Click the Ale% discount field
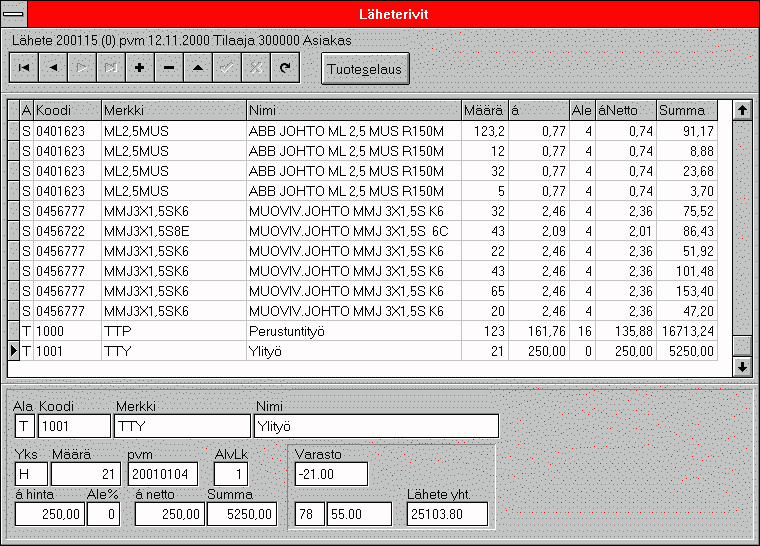Screen dimensions: 760x546 pyautogui.click(x=103, y=514)
